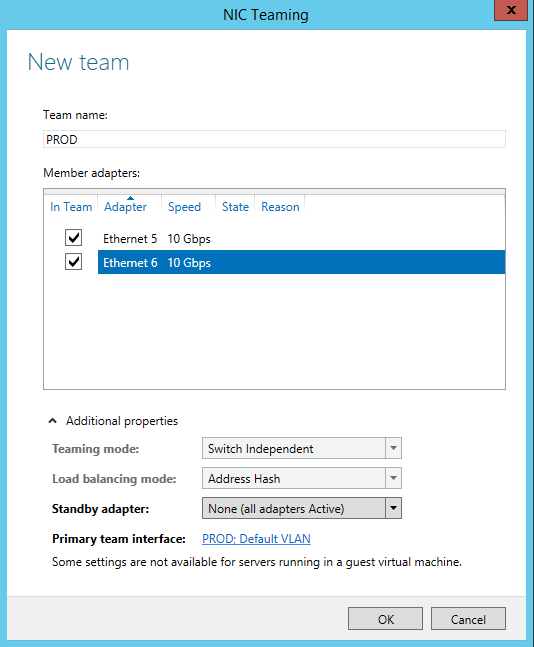Screen dimensions: 534x647
Task: Click the None (all adapters Active) combo box
Action: click(x=302, y=508)
